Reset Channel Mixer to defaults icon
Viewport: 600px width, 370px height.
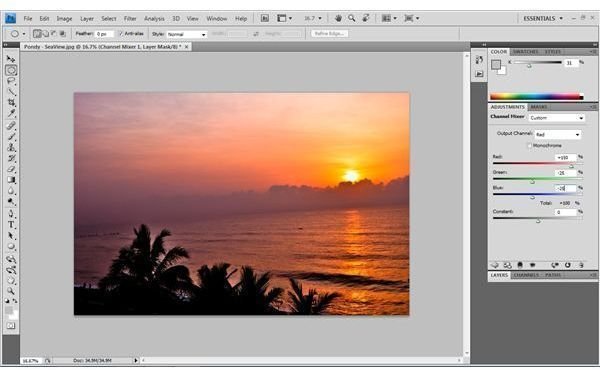click(x=568, y=265)
